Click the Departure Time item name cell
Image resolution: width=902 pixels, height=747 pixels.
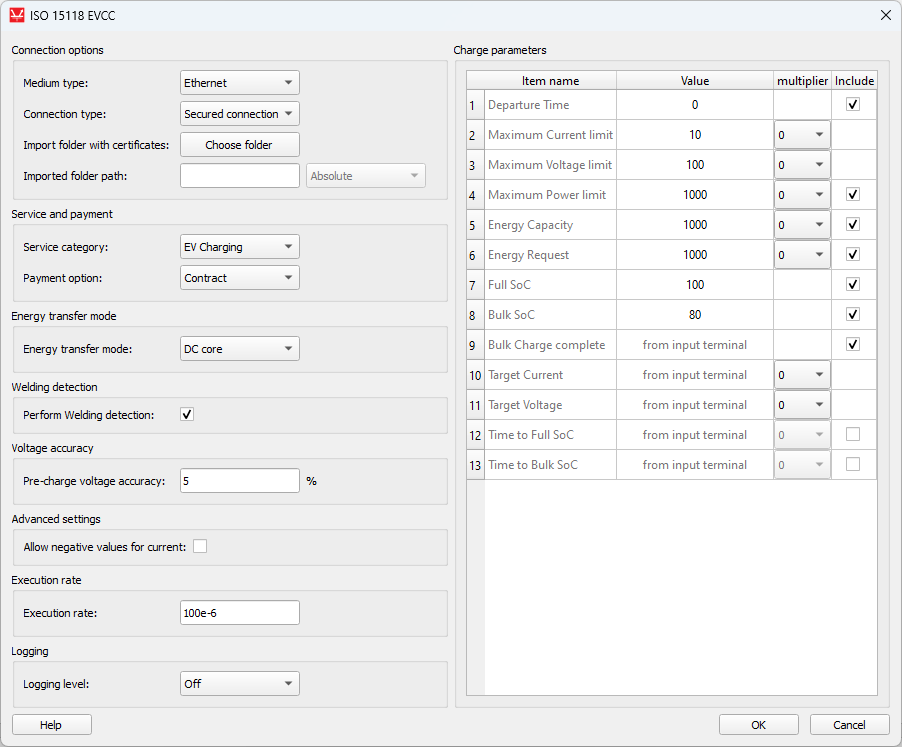551,105
